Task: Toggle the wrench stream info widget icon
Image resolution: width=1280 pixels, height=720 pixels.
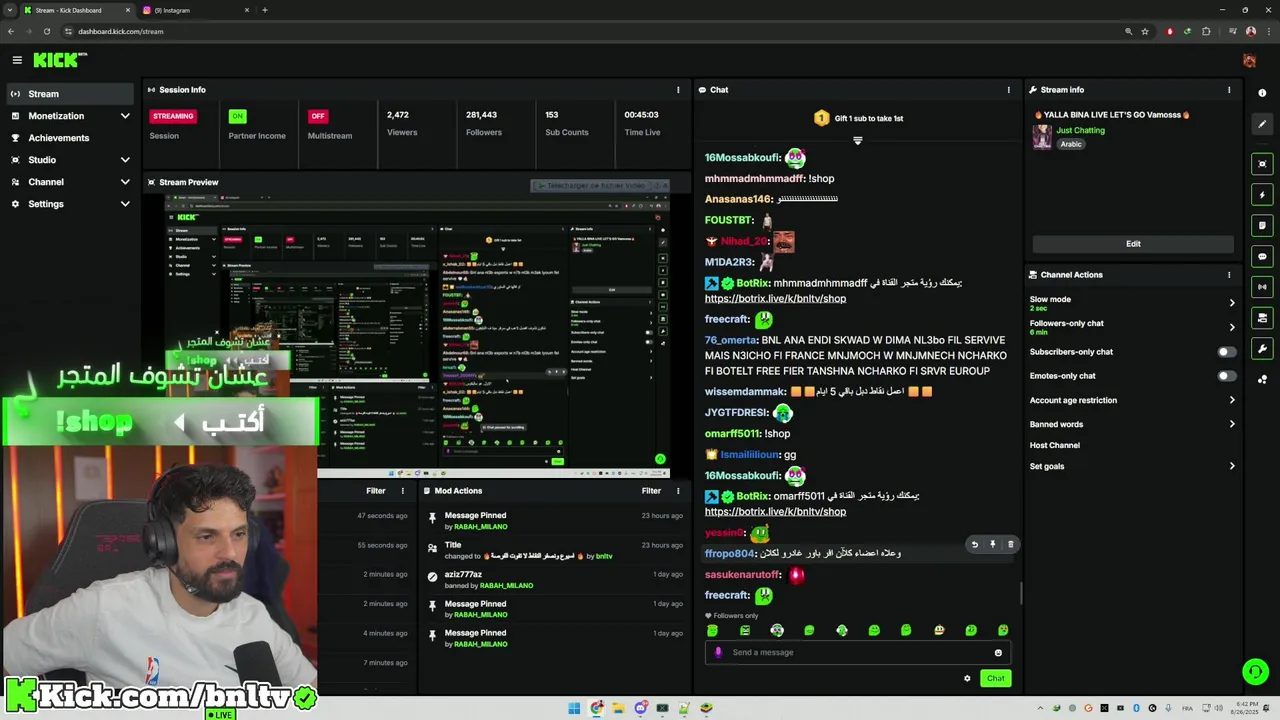Action: click(1262, 349)
